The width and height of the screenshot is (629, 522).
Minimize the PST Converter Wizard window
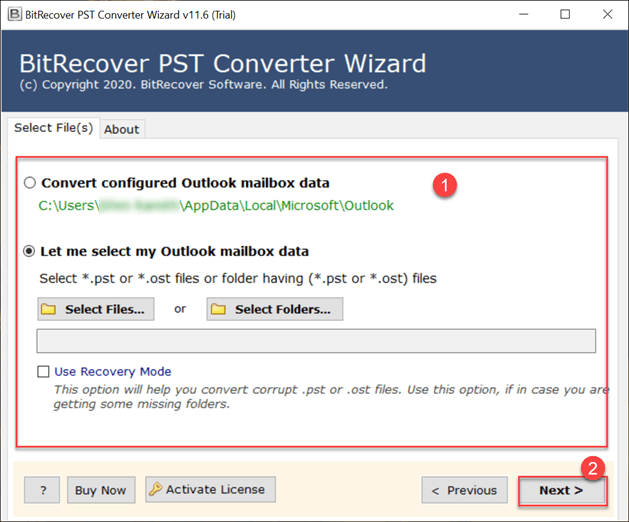[x=523, y=14]
